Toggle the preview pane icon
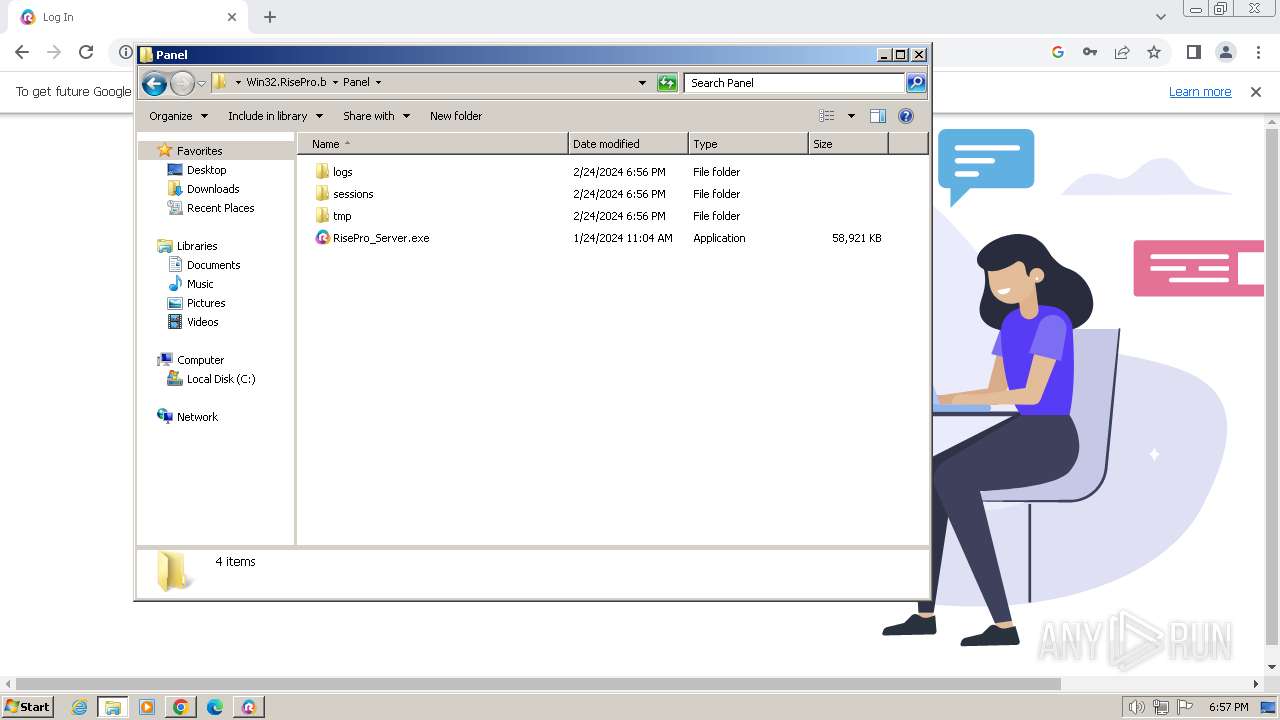Screen dimensions: 1280x720 [x=878, y=116]
